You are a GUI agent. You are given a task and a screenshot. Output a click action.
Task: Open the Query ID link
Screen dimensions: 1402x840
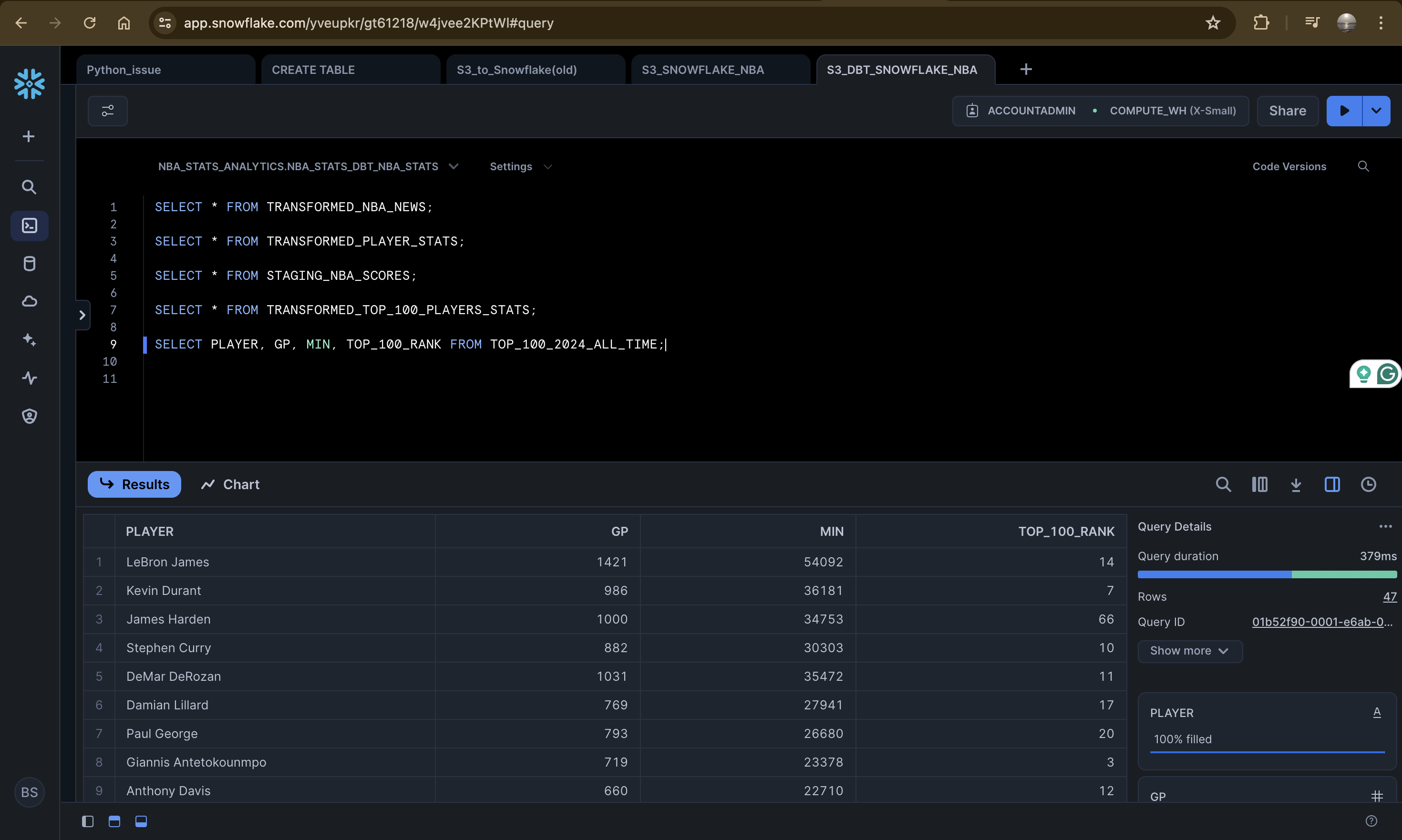pyautogui.click(x=1321, y=622)
